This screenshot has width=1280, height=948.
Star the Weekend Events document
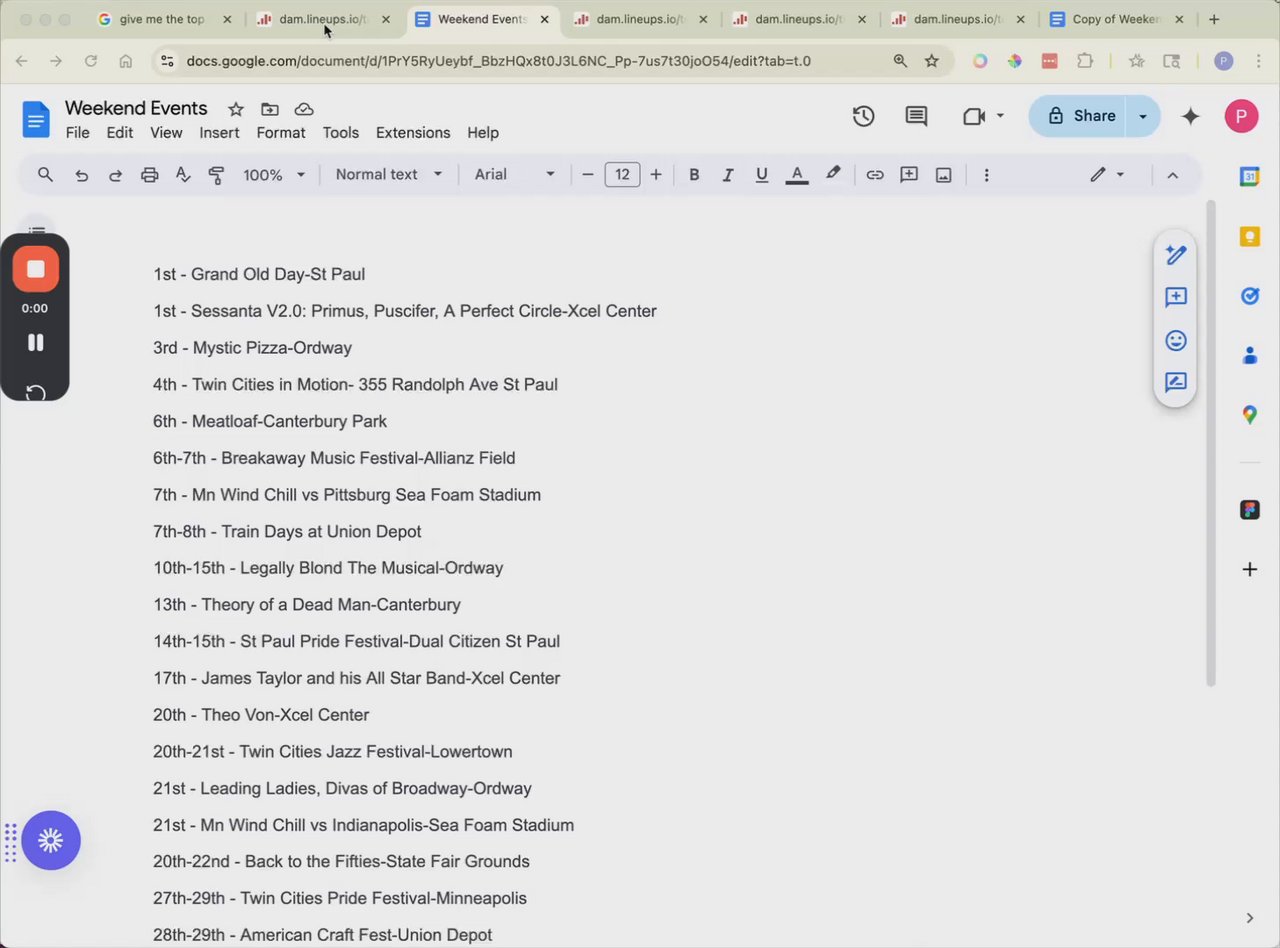[x=236, y=109]
